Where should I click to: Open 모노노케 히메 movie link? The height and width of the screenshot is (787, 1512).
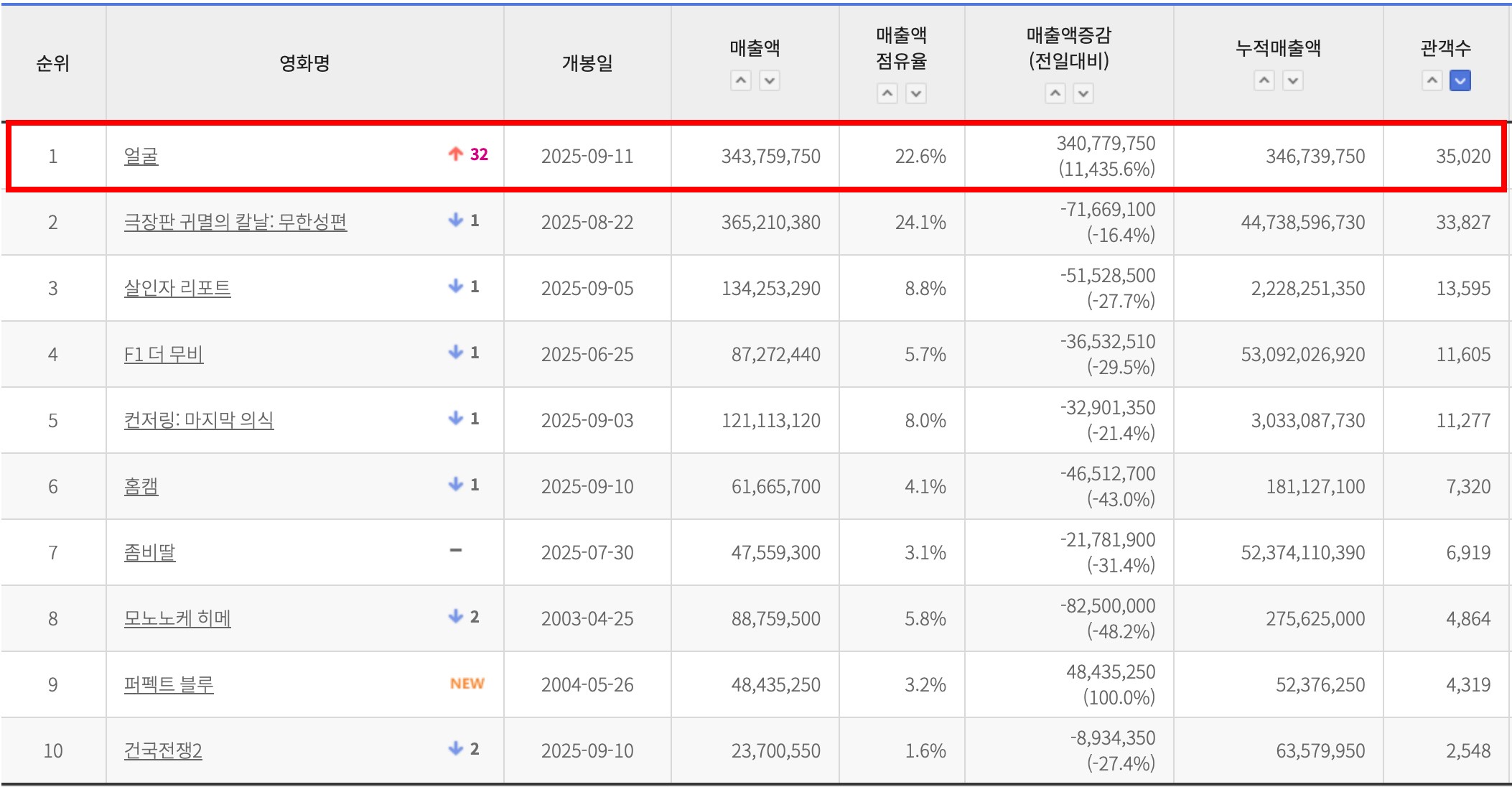coord(177,618)
